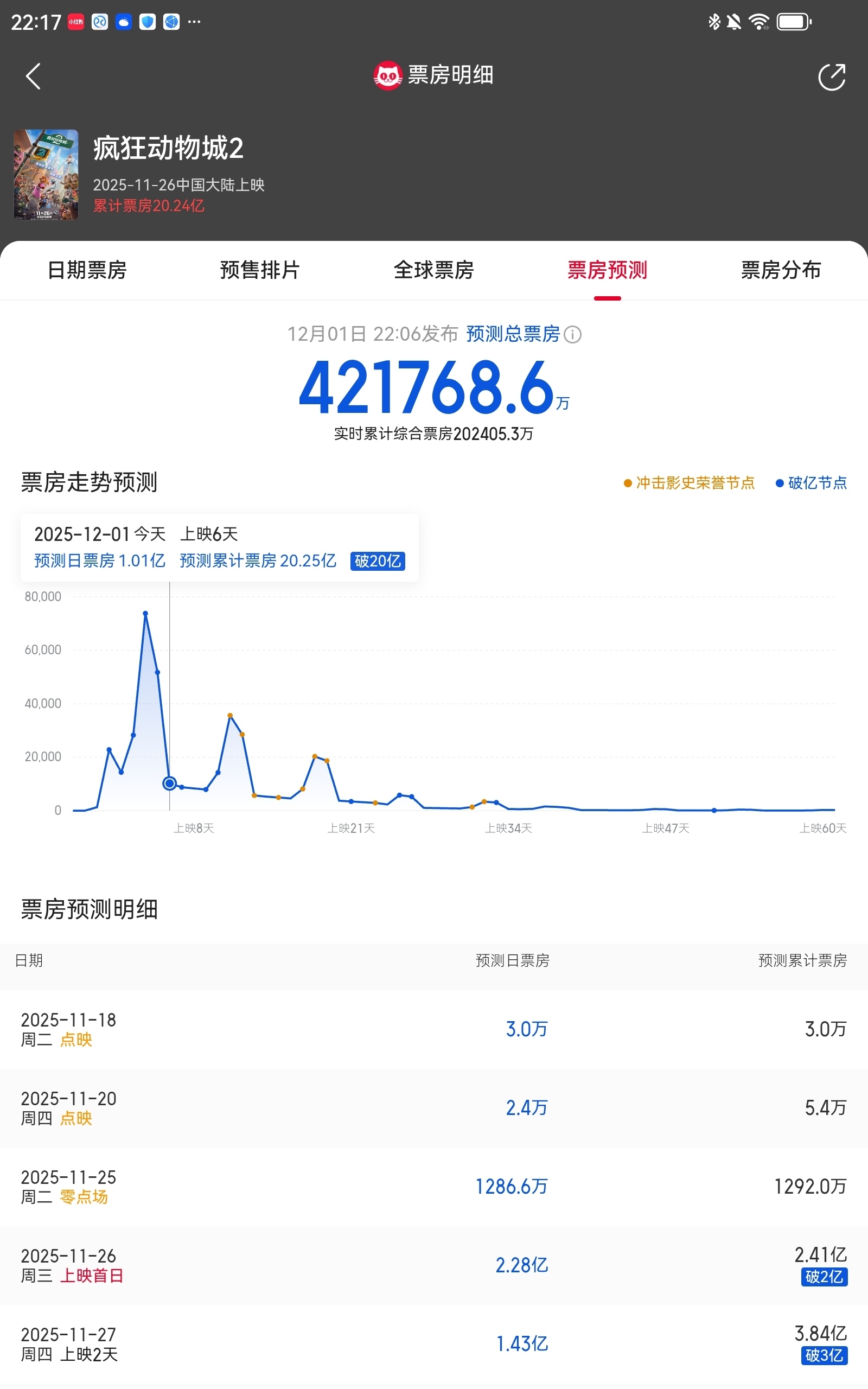Select the 2025-11-20 date row
The height and width of the screenshot is (1389, 868).
pos(434,1108)
